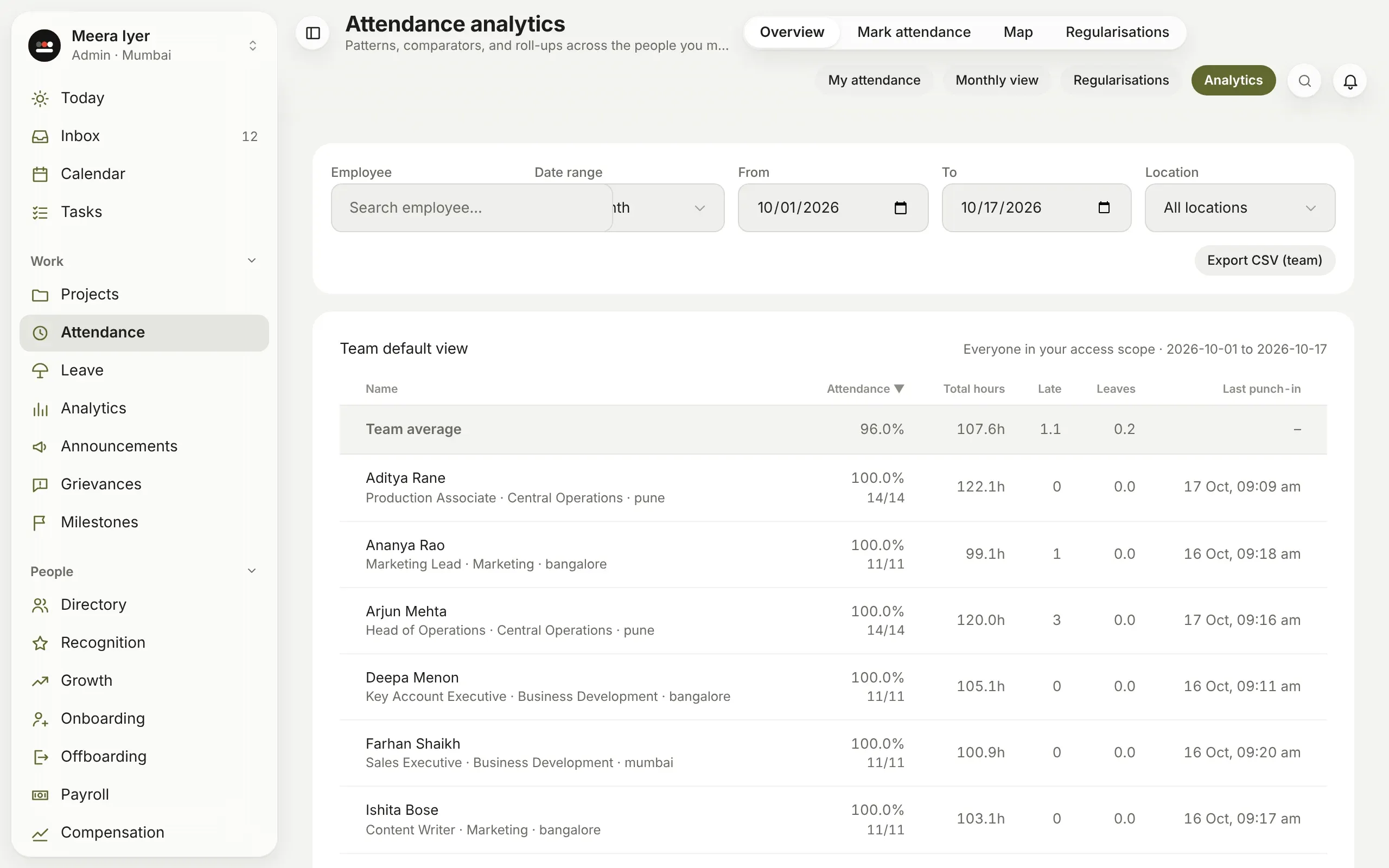Switch to the Mark attendance tab
1389x868 pixels.
click(914, 32)
